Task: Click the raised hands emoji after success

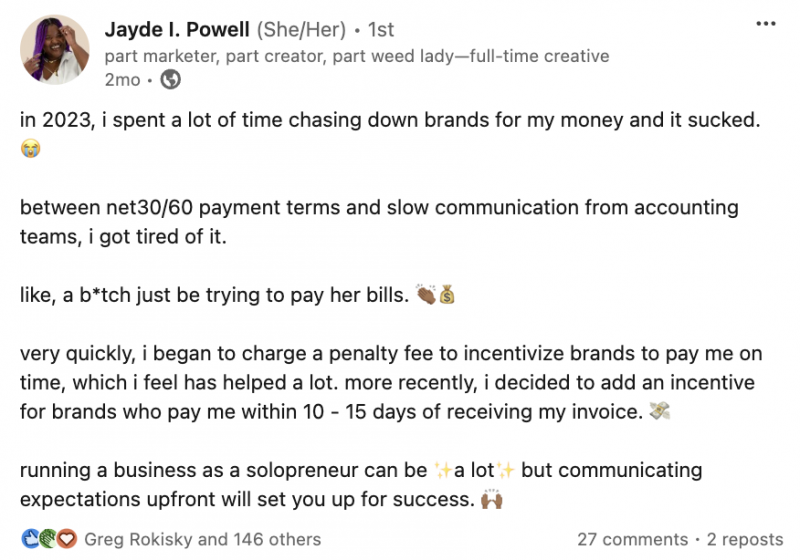Action: coord(492,499)
